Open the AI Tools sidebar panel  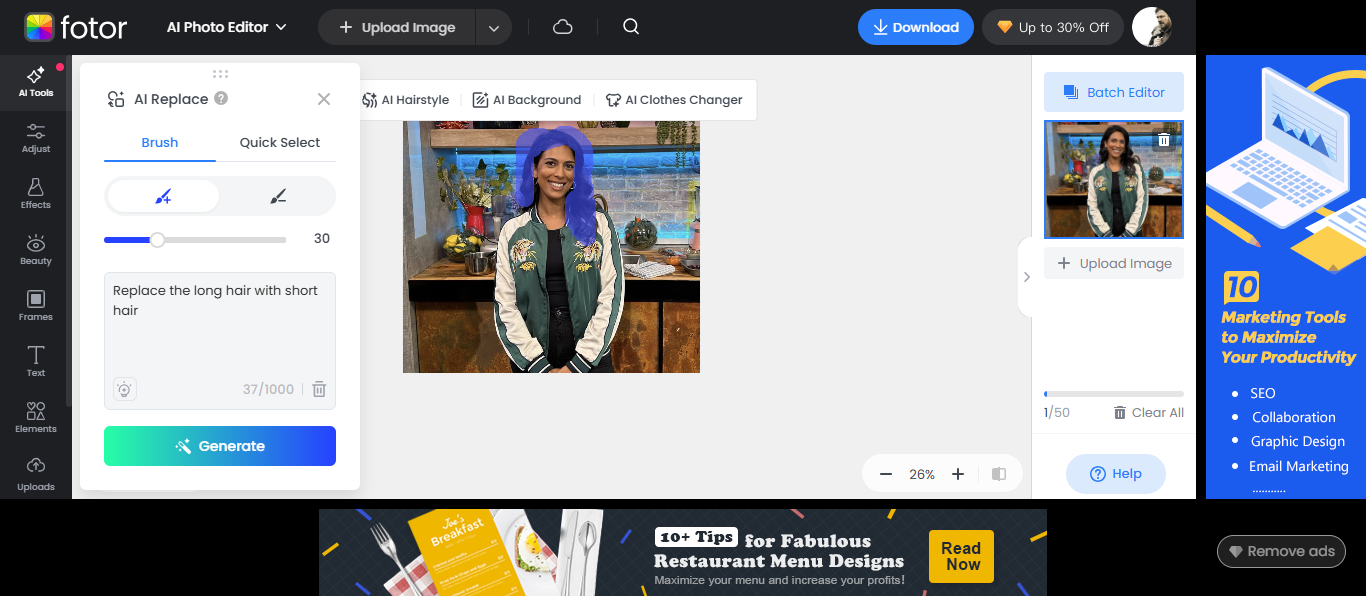tap(35, 82)
